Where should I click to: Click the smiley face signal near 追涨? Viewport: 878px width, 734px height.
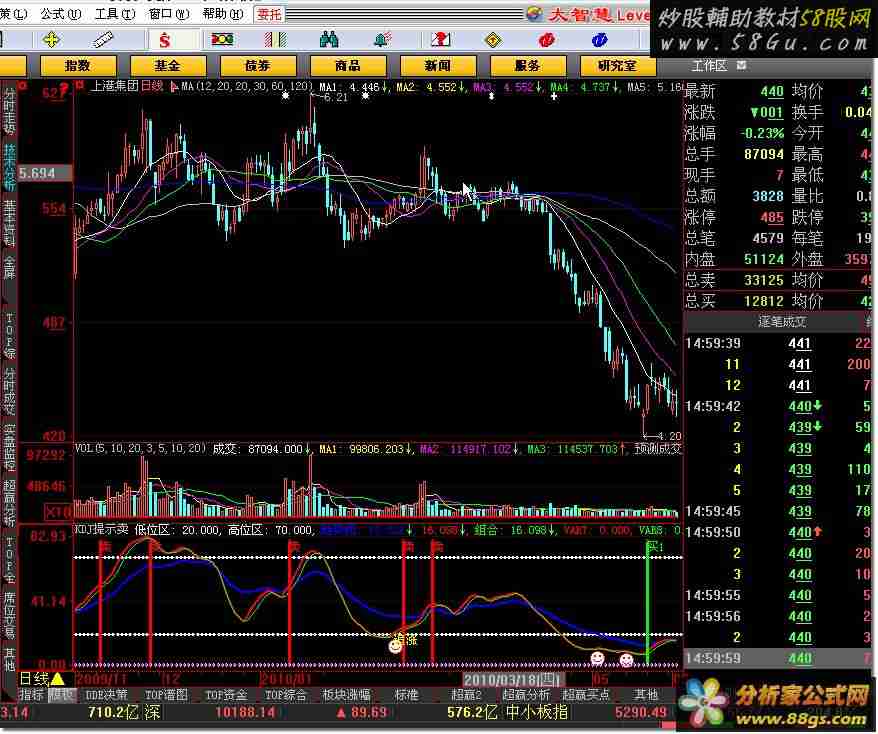tap(395, 646)
